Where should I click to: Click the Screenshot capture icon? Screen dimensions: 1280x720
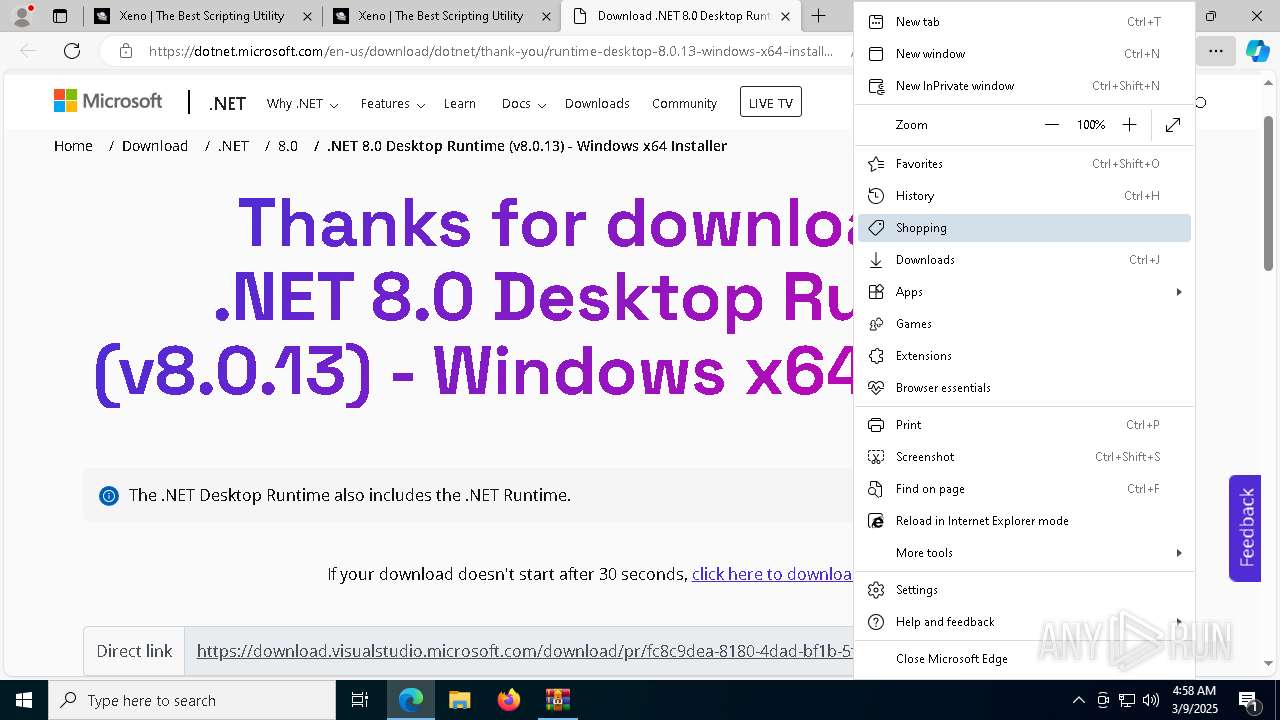876,457
